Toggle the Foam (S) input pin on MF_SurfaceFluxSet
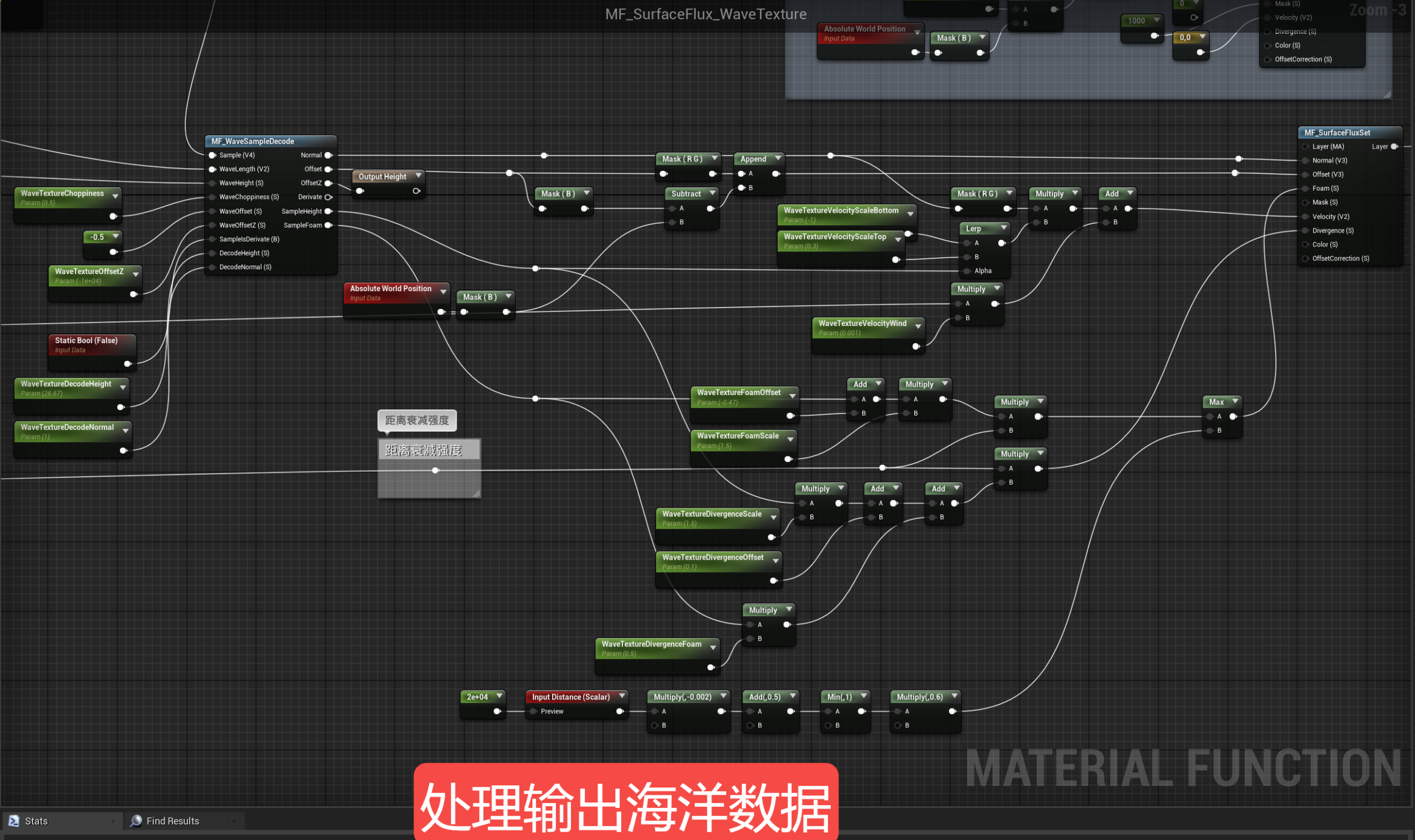 pos(1305,188)
